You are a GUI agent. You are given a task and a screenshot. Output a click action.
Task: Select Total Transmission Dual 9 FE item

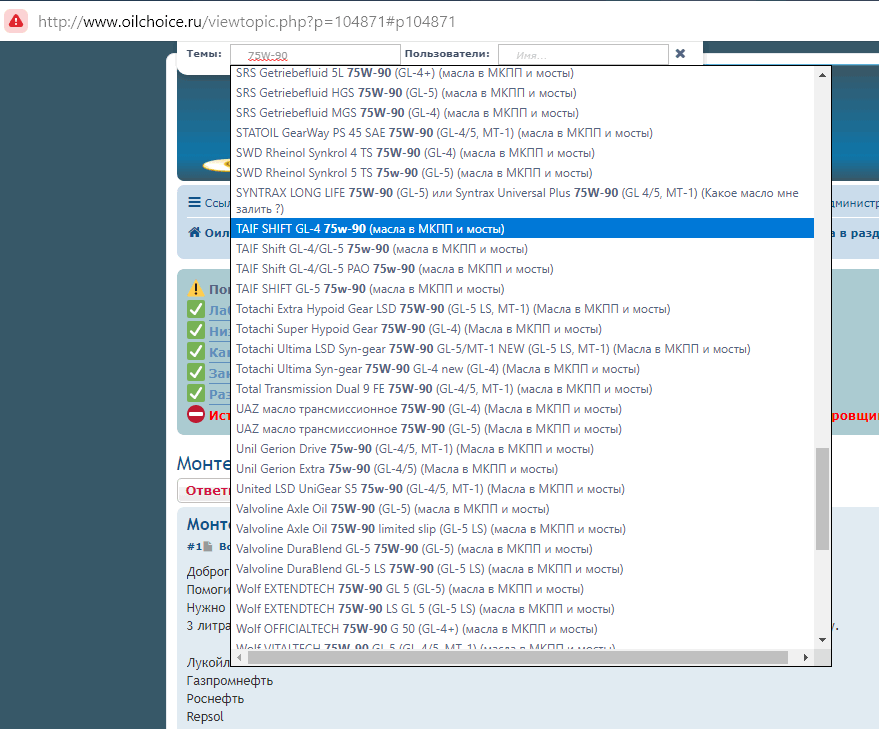pos(522,389)
